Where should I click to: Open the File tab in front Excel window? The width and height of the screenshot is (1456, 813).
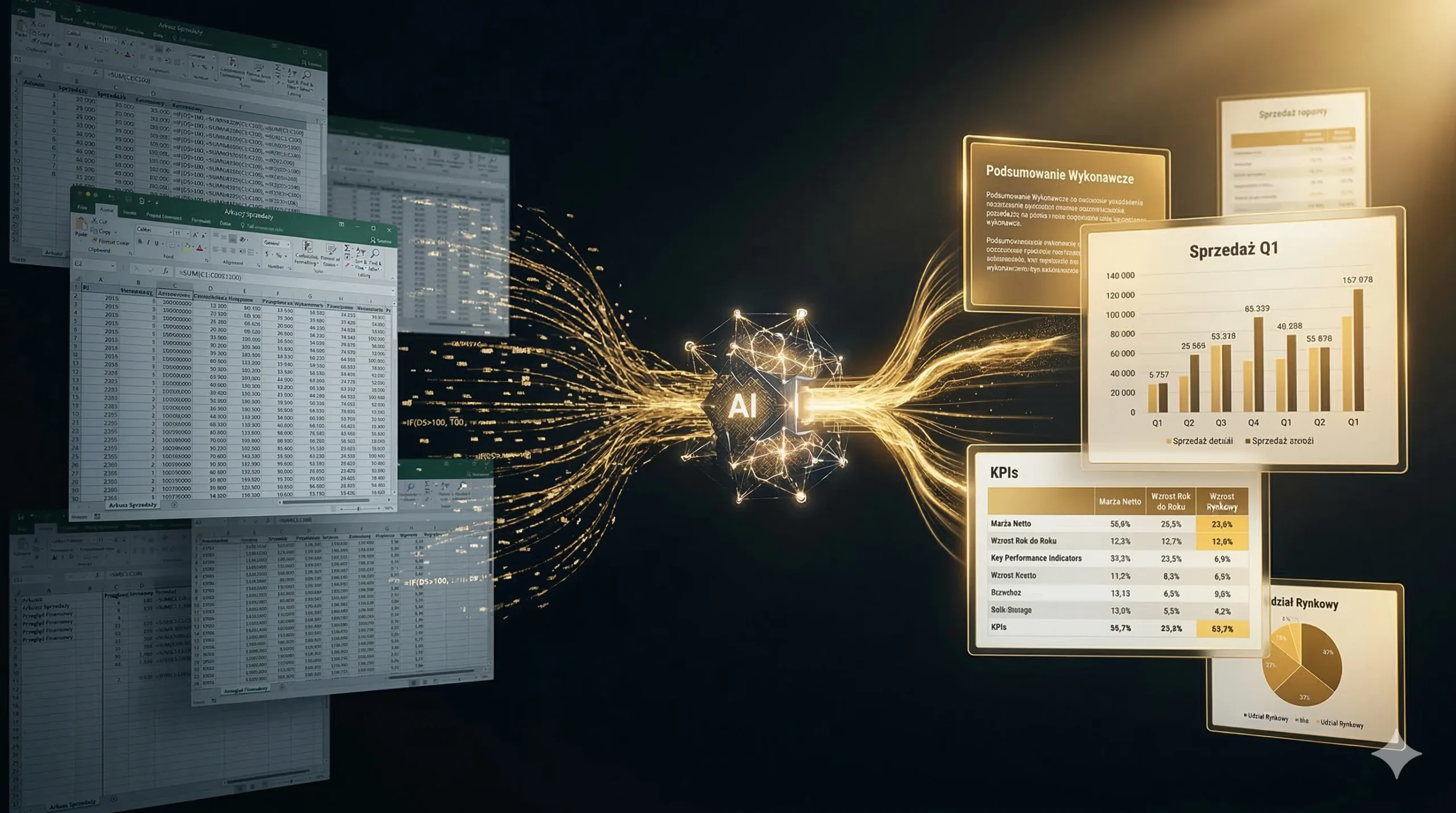coord(82,207)
